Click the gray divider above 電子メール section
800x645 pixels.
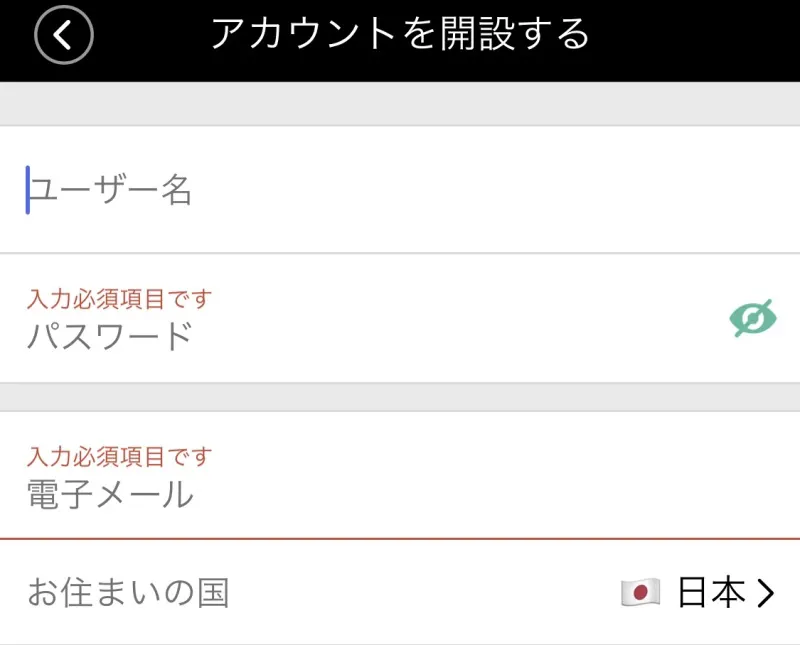tap(400, 397)
